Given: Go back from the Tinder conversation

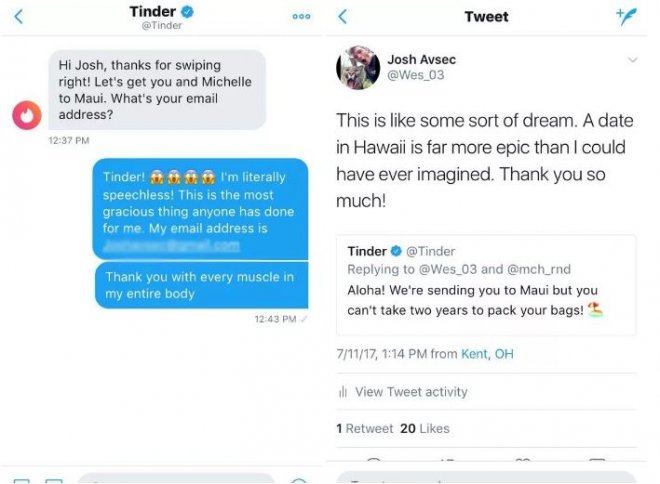Looking at the screenshot, I should click(x=19, y=16).
